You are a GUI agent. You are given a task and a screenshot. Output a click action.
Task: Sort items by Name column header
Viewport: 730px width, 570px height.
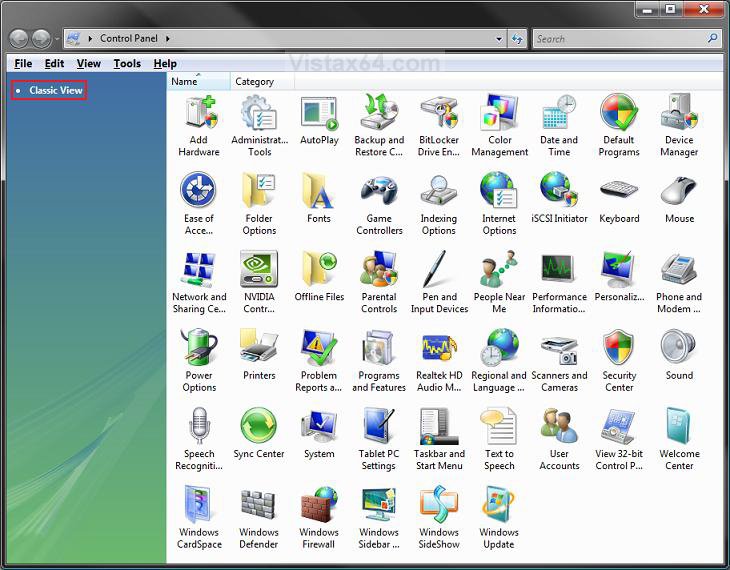click(198, 81)
